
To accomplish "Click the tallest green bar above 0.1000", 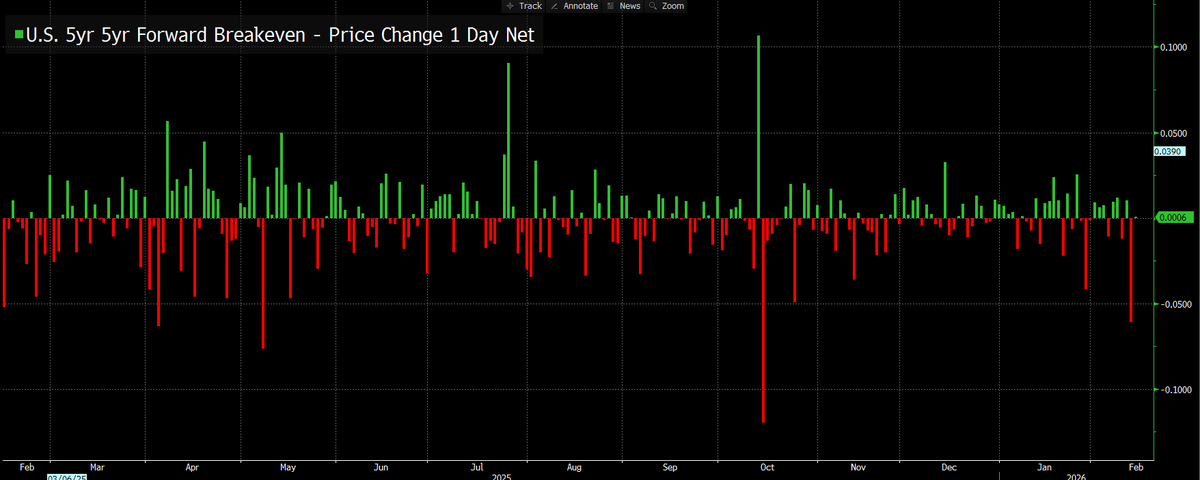I will tap(758, 127).
